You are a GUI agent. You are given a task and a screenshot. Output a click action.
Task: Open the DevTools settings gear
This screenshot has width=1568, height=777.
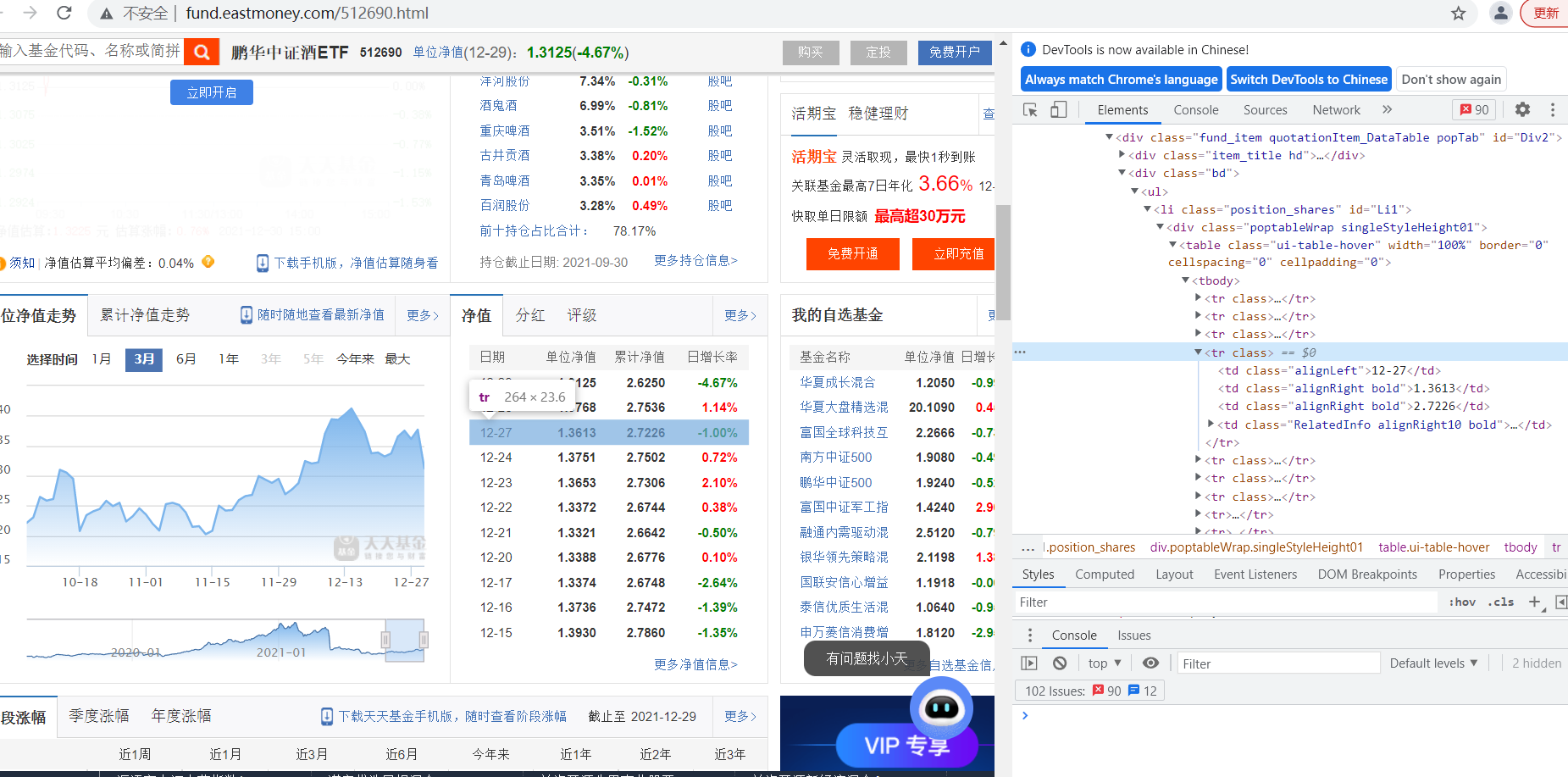pyautogui.click(x=1522, y=109)
